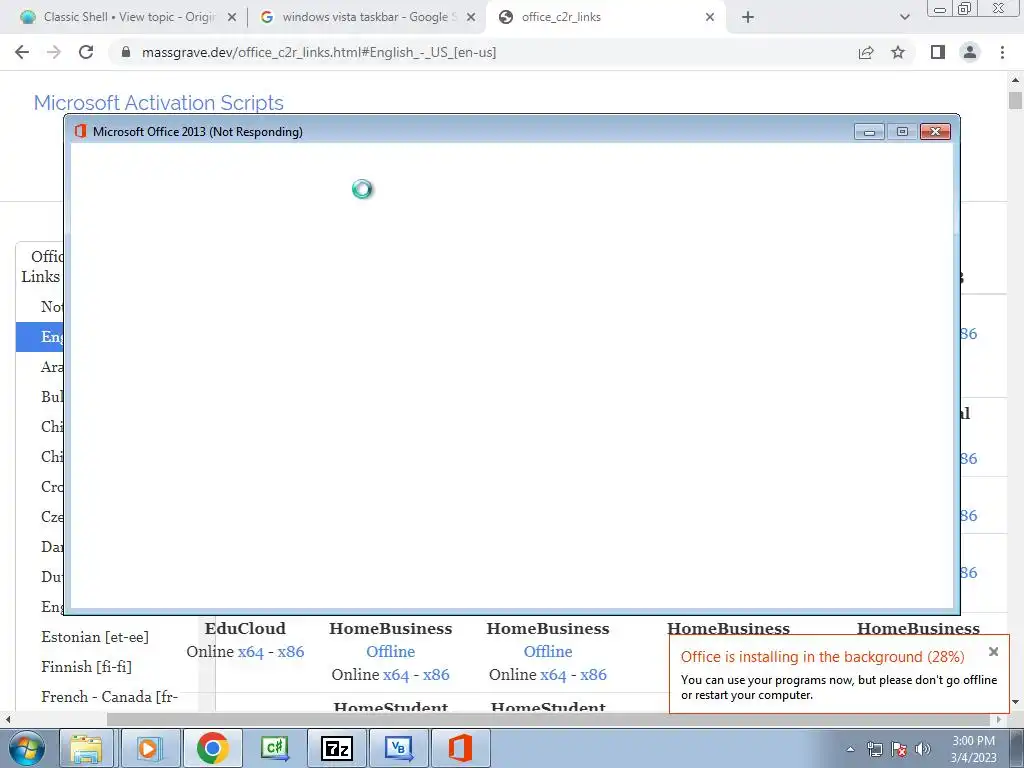Open 7-Zip taskbar icon
1024x768 pixels.
pyautogui.click(x=337, y=748)
